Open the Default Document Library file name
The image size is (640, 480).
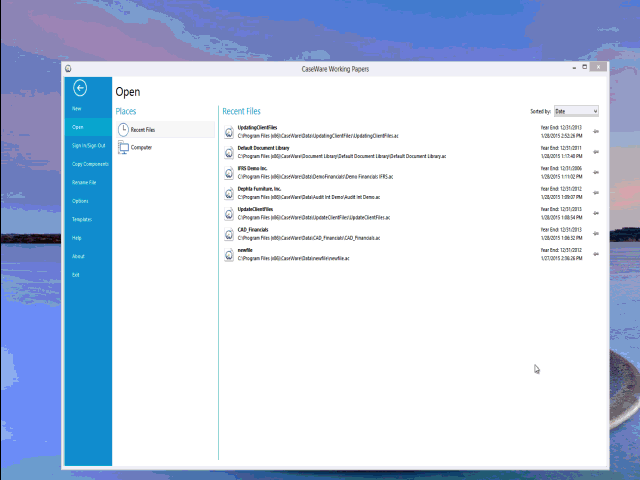tap(263, 148)
